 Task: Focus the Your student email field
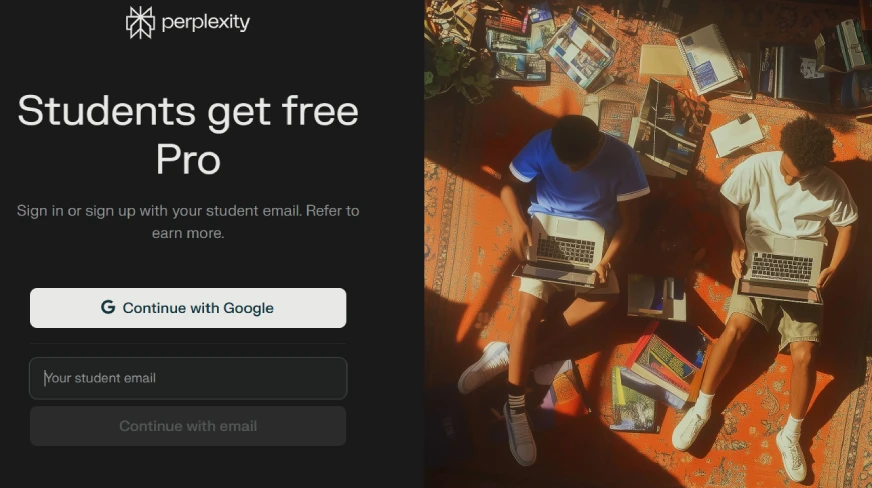tap(188, 378)
